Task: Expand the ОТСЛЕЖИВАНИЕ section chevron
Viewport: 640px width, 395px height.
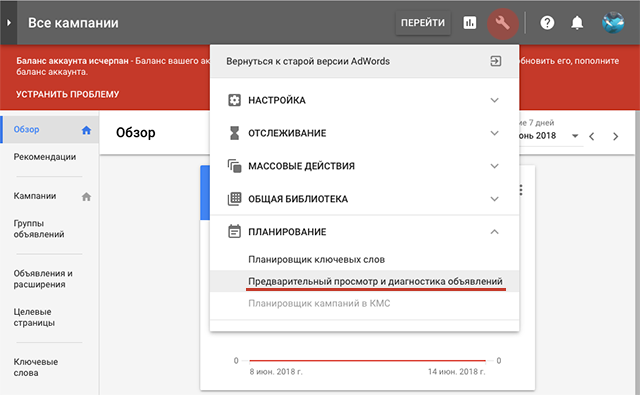Action: coord(494,133)
